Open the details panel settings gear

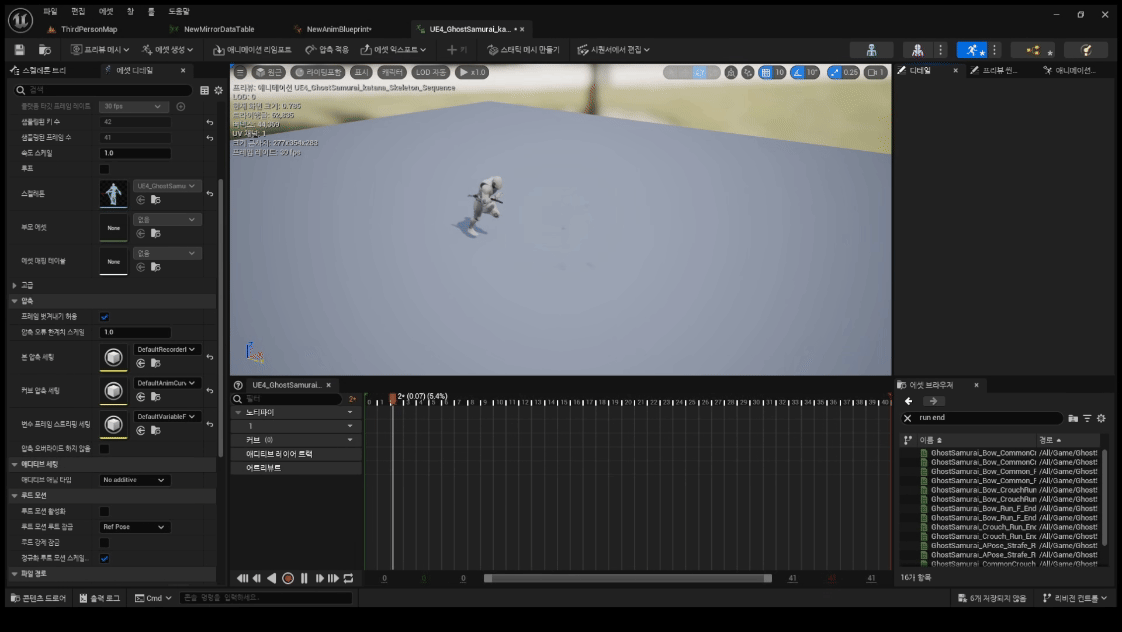[218, 90]
